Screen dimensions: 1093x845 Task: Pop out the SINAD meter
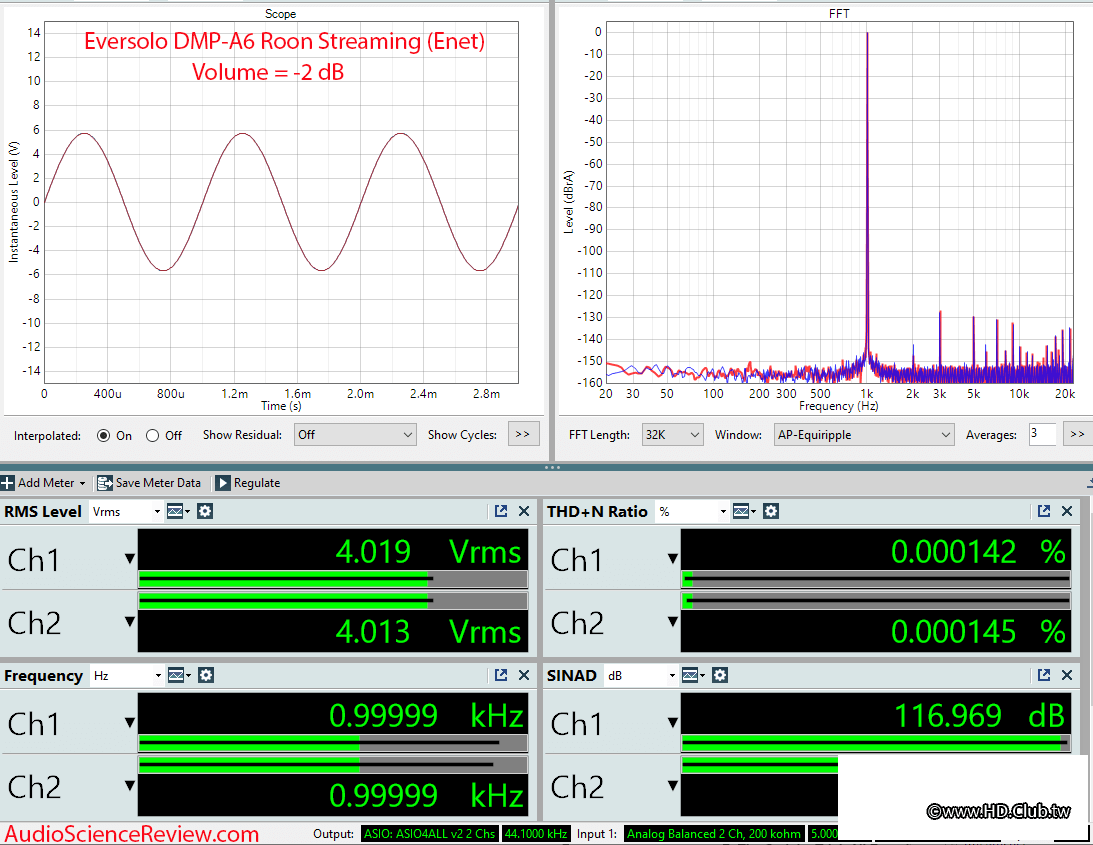[1044, 675]
